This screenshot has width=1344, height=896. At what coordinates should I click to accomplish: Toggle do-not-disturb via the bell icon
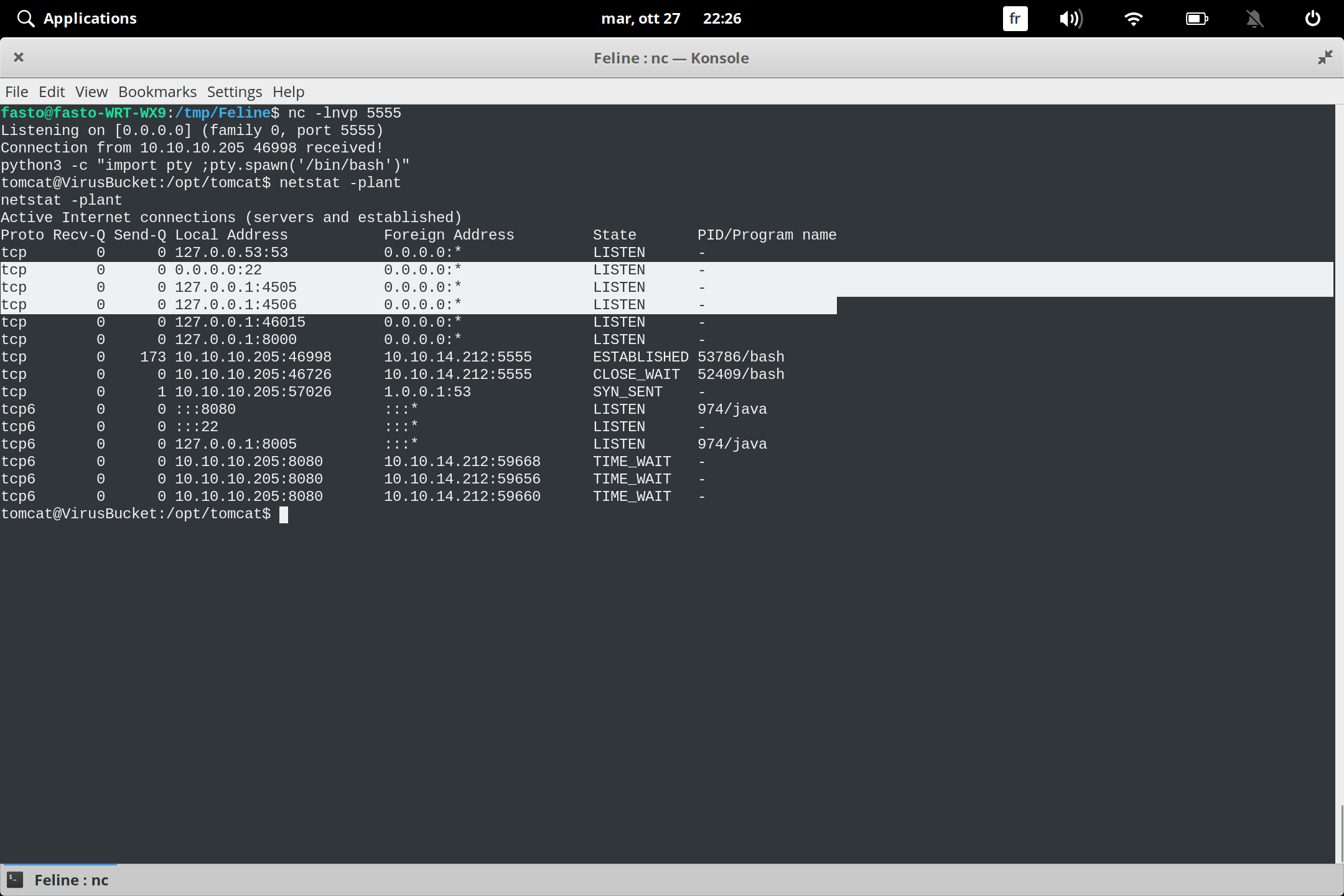coord(1254,18)
